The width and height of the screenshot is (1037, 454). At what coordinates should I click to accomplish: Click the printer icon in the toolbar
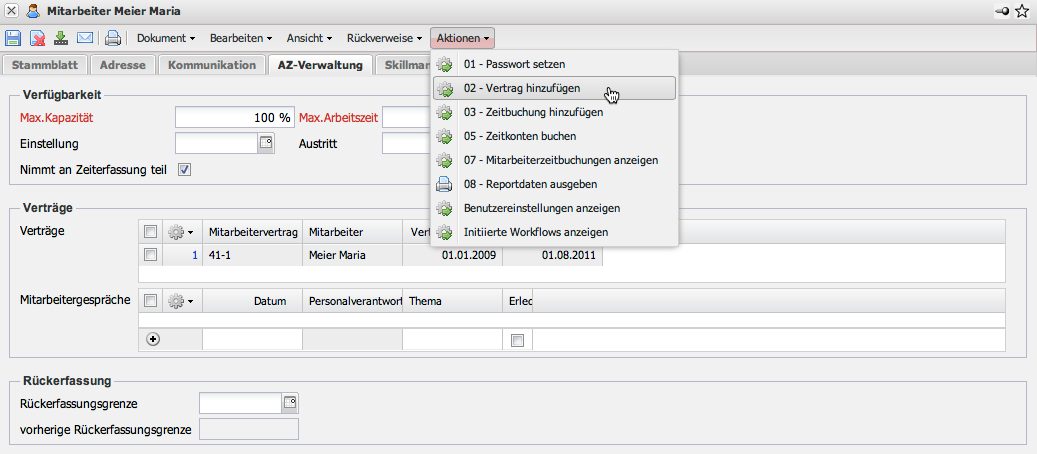[x=113, y=39]
